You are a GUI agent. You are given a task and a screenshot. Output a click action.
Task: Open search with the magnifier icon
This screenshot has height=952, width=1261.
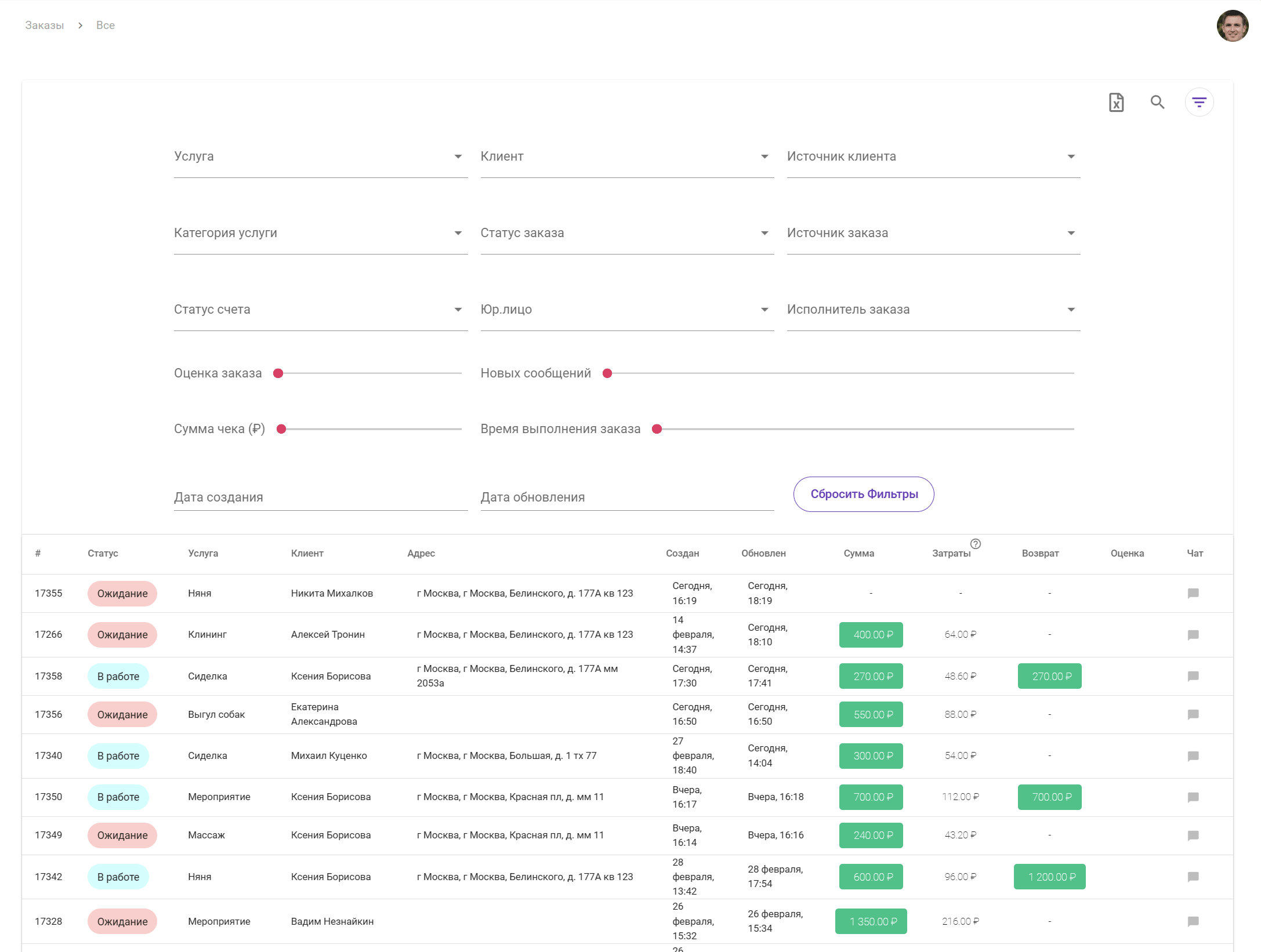pos(1157,103)
